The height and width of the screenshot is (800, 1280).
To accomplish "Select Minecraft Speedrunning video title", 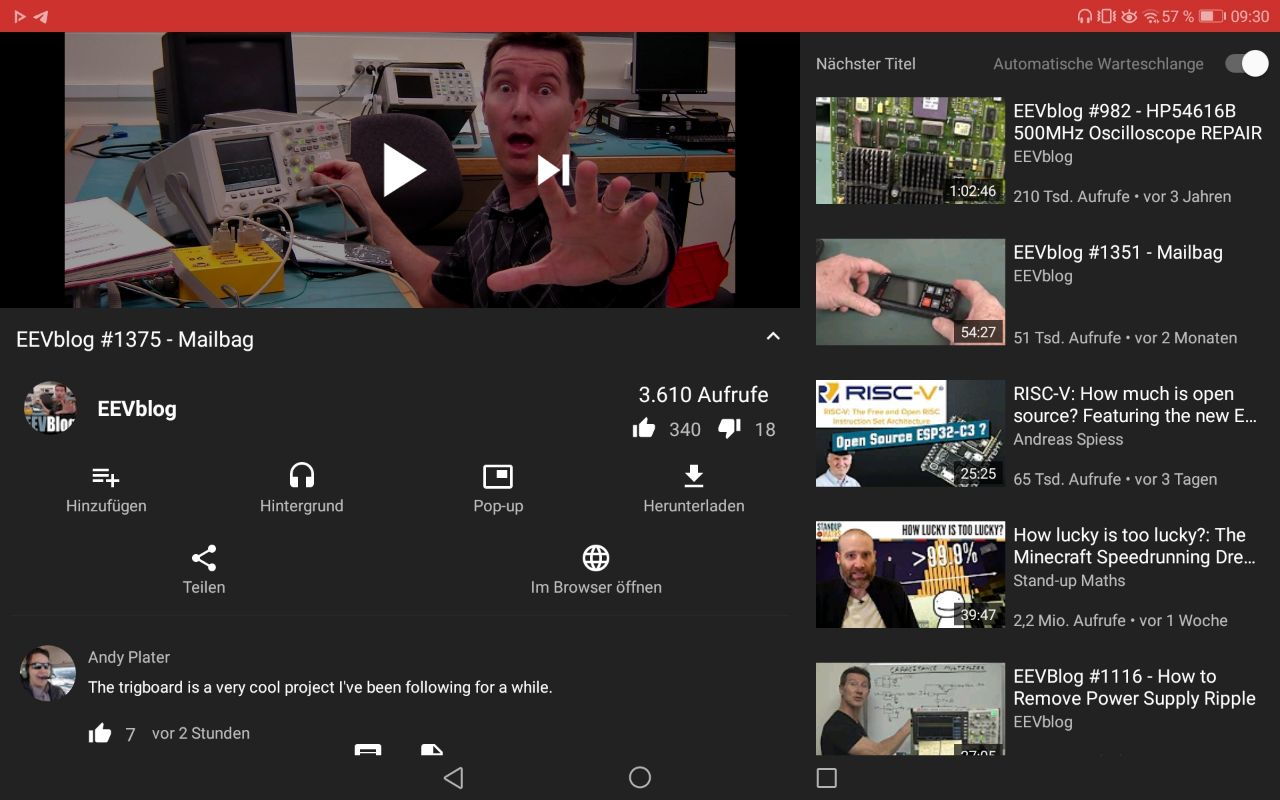I will tap(1134, 546).
